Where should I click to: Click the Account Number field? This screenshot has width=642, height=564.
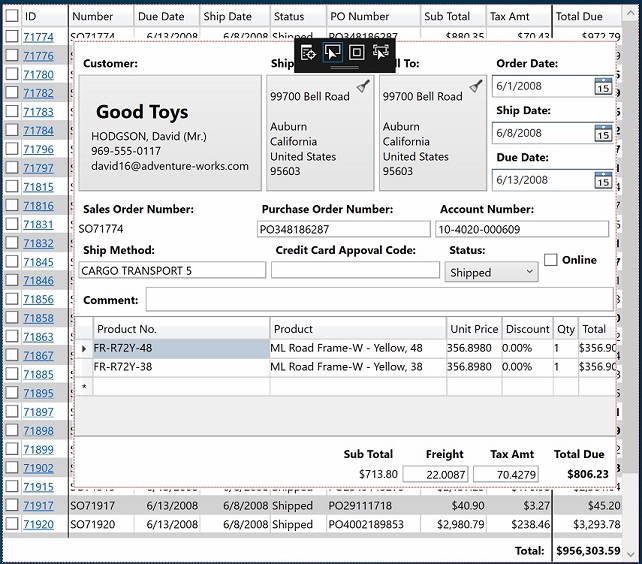click(x=522, y=229)
